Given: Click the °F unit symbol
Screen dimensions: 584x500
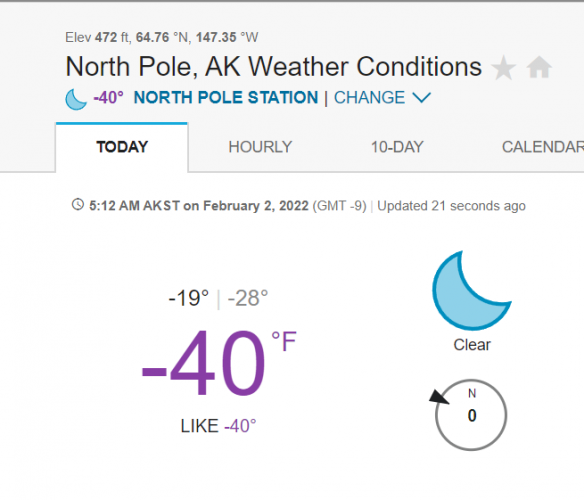Looking at the screenshot, I should coord(284,341).
